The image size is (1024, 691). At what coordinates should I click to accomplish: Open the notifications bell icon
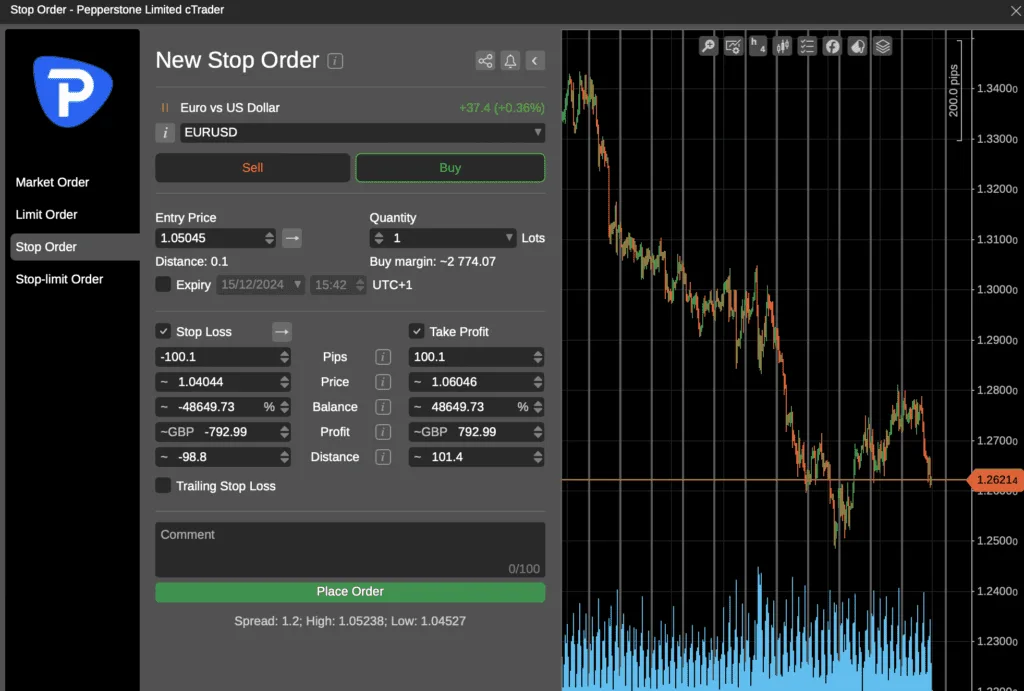click(x=510, y=60)
